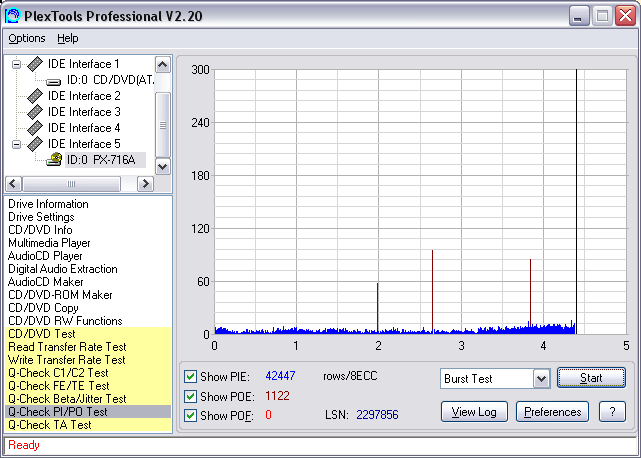Click the LSN value 2297856
Image resolution: width=641 pixels, height=458 pixels.
point(377,415)
